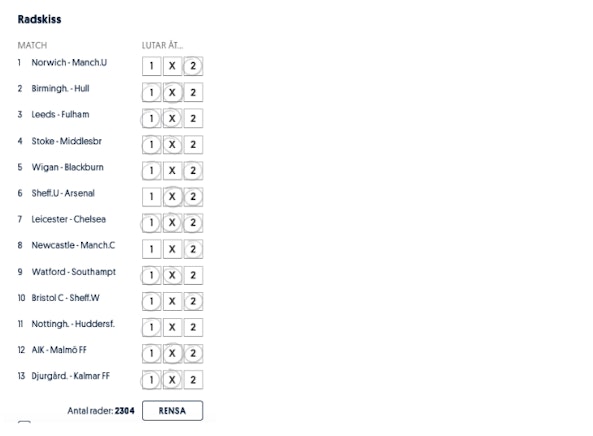593x436 pixels.
Task: Select X for Newcastle - Manch.C match
Action: click(172, 249)
